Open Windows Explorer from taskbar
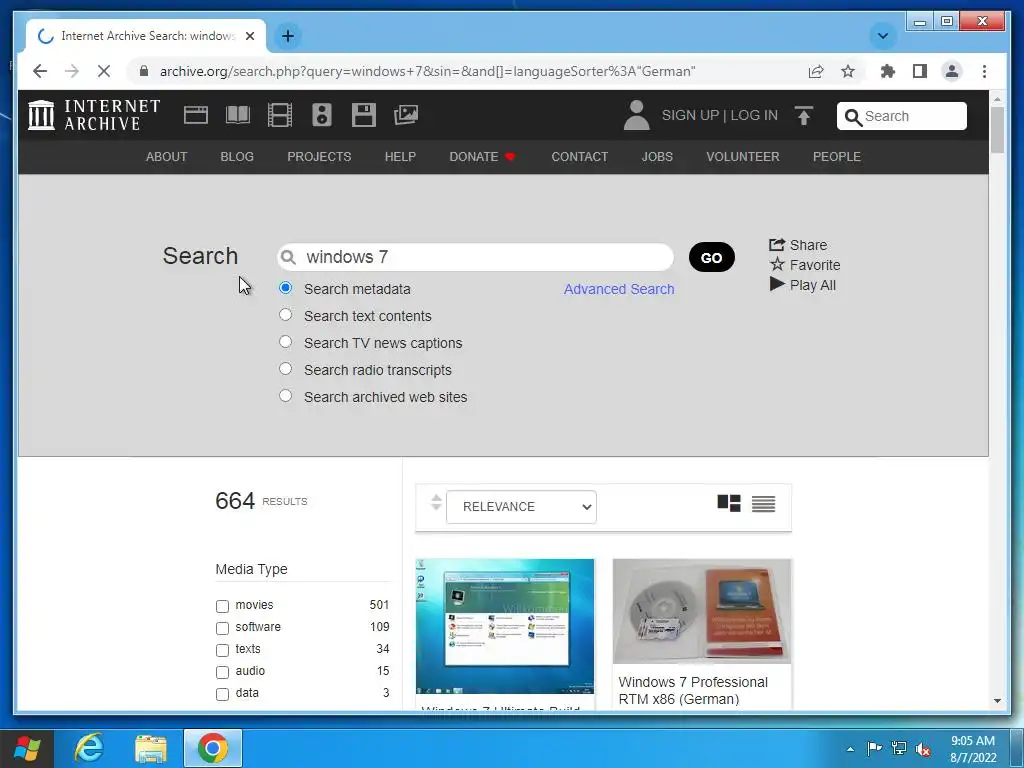Screen dimensions: 1024x768 point(151,748)
